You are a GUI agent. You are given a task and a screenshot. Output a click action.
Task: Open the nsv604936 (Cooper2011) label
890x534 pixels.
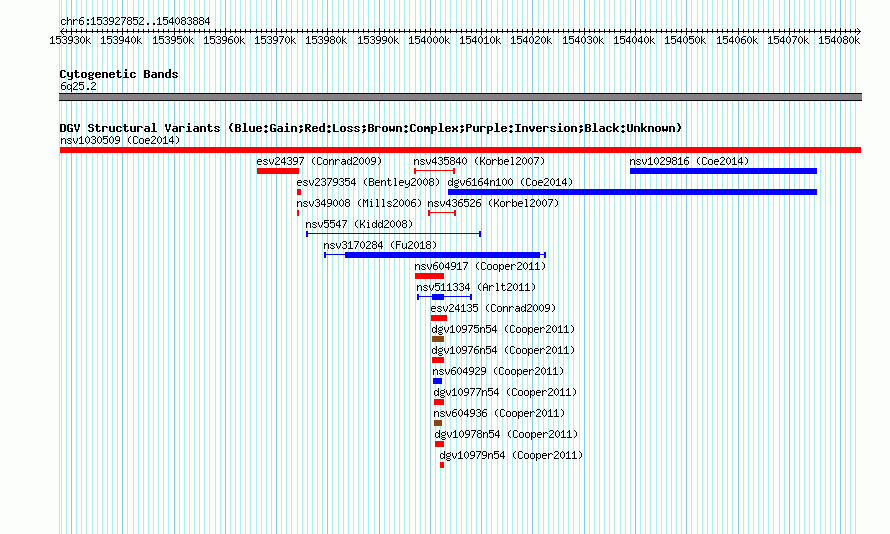click(499, 413)
